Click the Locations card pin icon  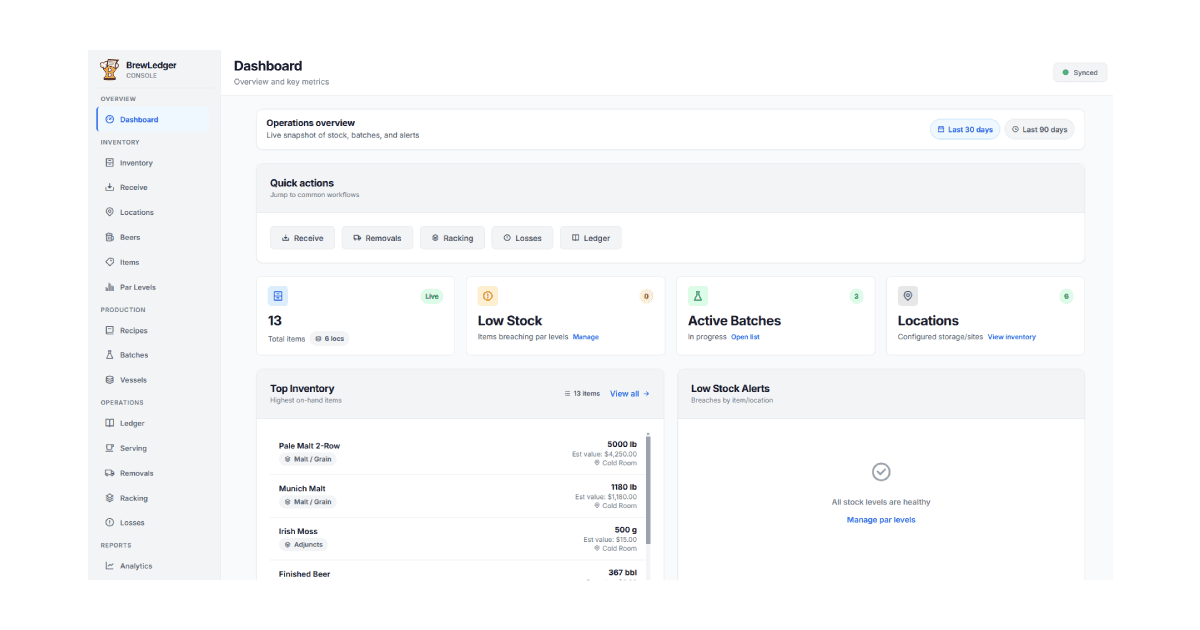click(908, 296)
